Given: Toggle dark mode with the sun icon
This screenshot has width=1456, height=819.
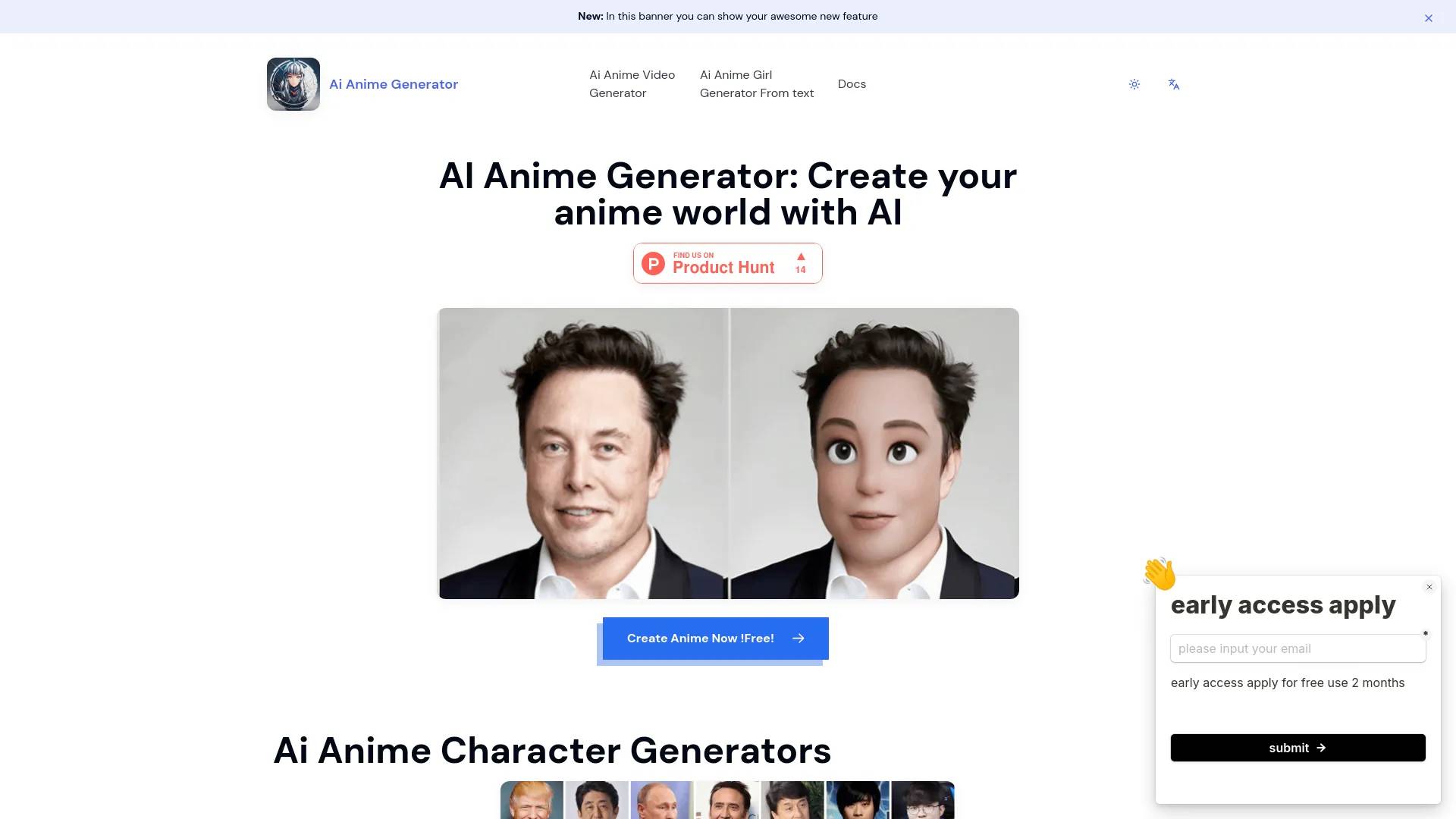Looking at the screenshot, I should [x=1134, y=84].
